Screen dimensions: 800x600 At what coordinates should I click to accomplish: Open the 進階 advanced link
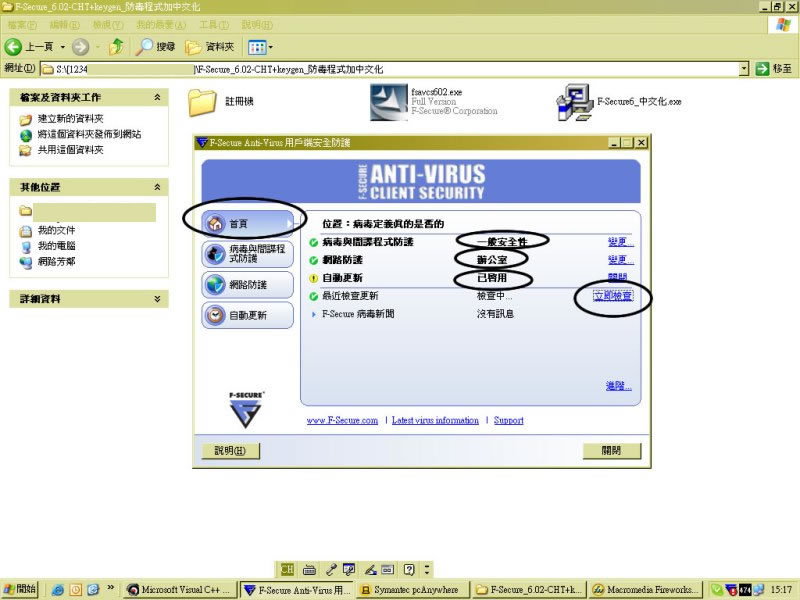tap(618, 386)
